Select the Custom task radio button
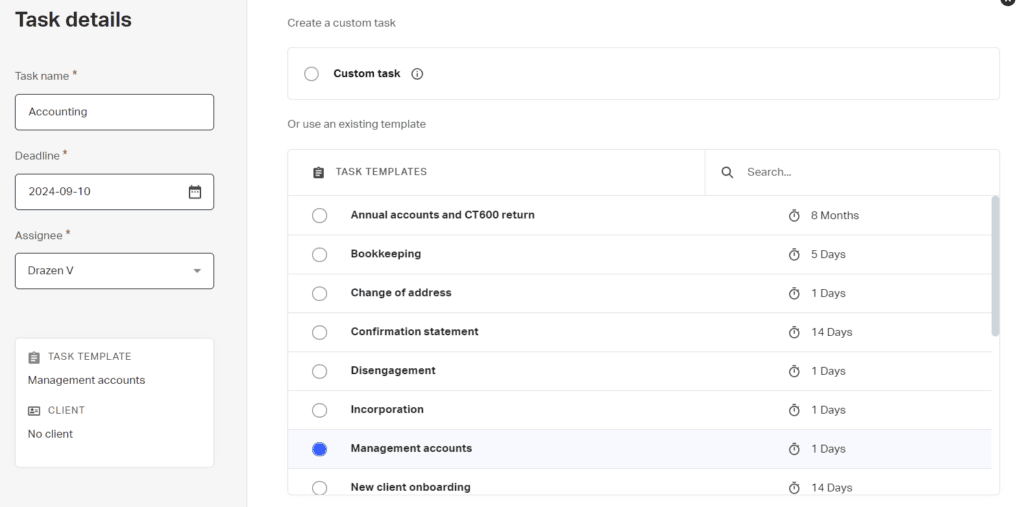1024x507 pixels. (x=312, y=74)
